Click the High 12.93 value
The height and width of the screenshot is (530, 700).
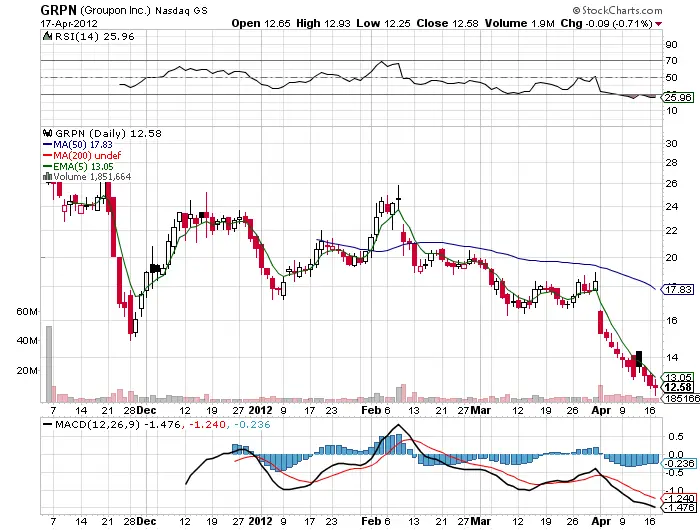(323, 24)
